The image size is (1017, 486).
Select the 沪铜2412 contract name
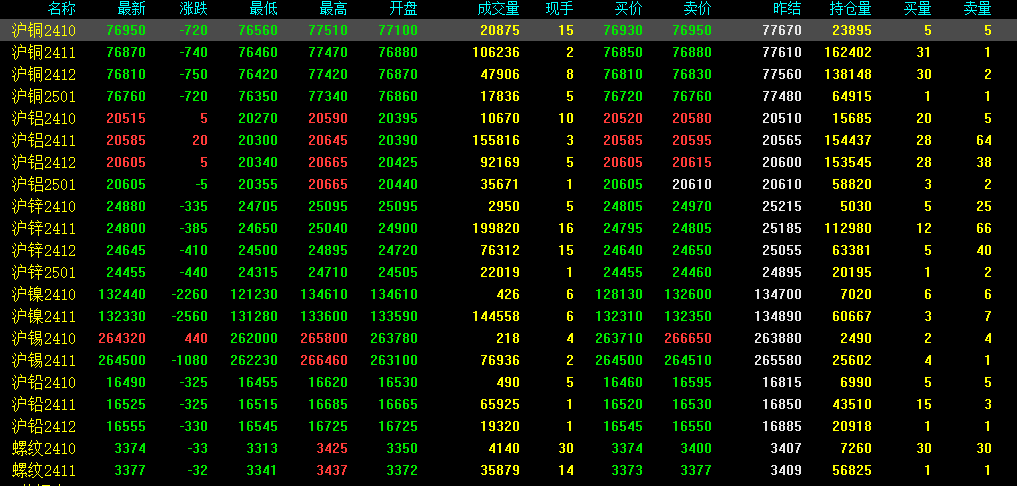[x=43, y=75]
